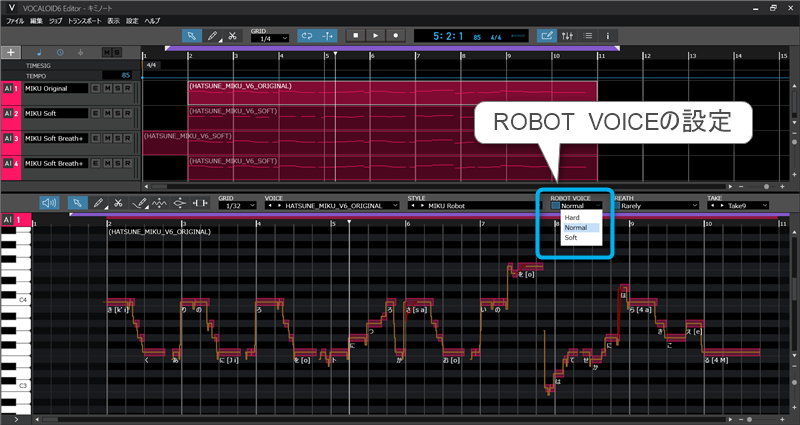
Task: Toggle the editor panel icon
Action: [547, 36]
